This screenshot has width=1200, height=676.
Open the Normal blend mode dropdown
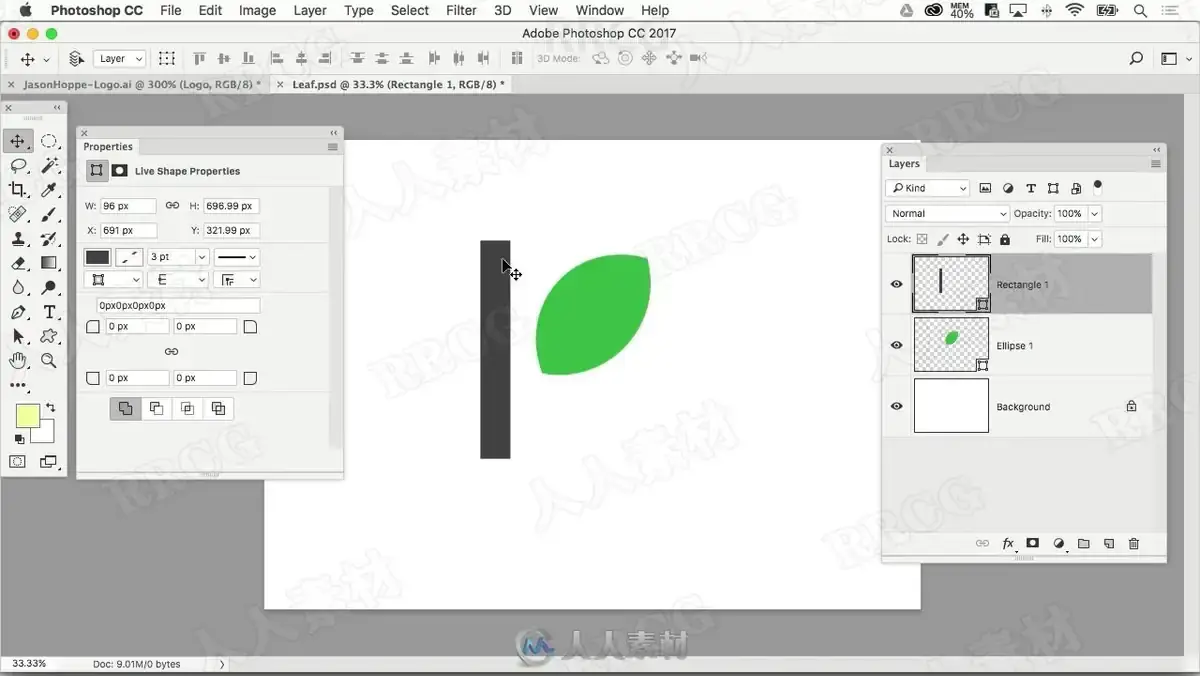(947, 213)
